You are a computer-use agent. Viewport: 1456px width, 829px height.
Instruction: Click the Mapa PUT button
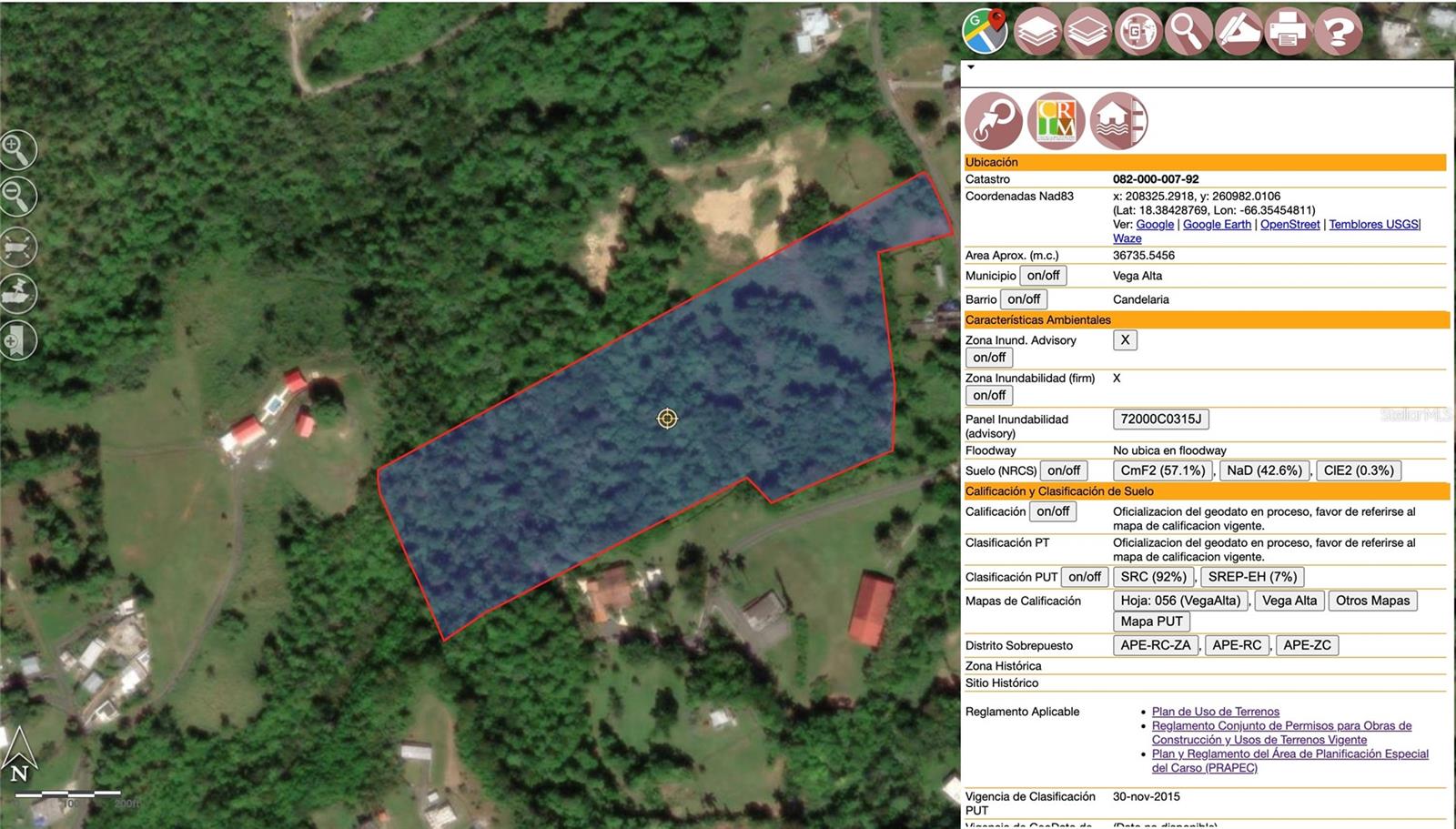click(1151, 622)
